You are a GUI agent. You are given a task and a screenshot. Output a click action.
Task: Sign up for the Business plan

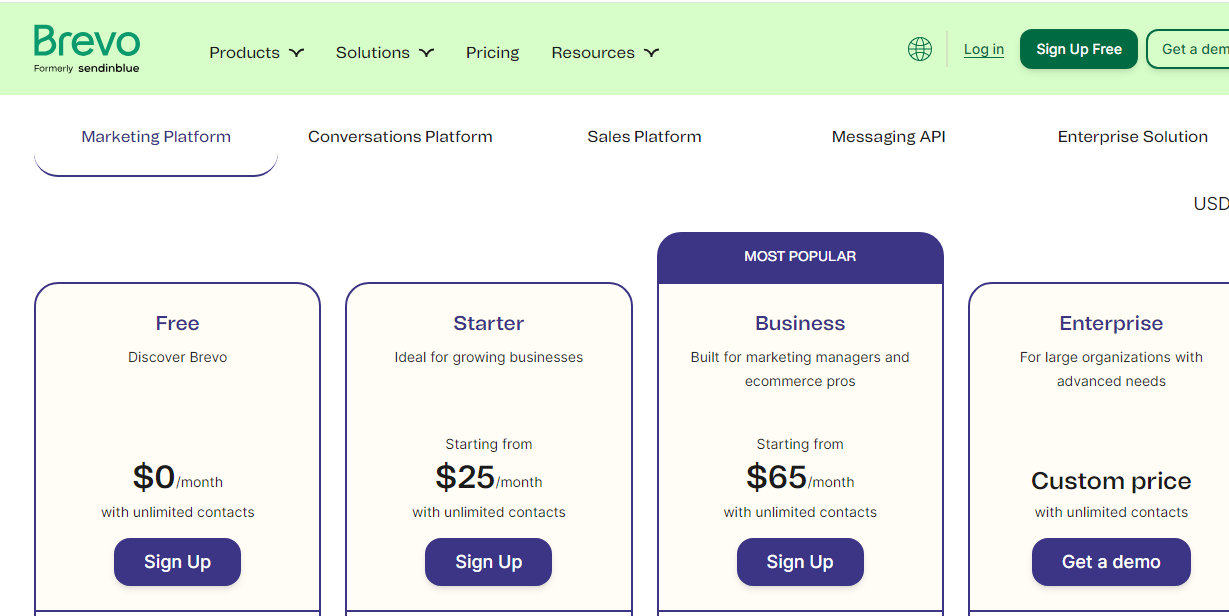(x=800, y=562)
